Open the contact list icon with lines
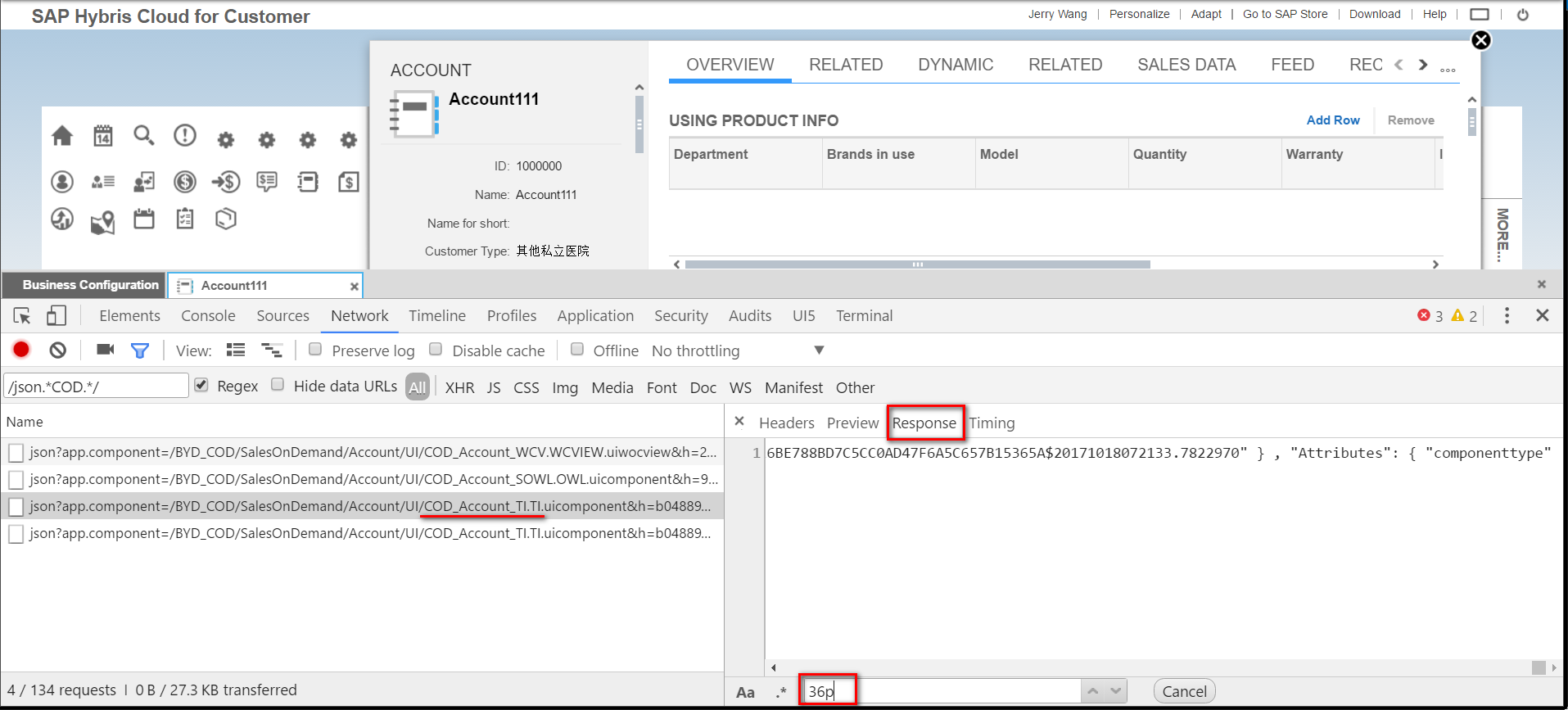This screenshot has height=710, width=1568. click(103, 182)
